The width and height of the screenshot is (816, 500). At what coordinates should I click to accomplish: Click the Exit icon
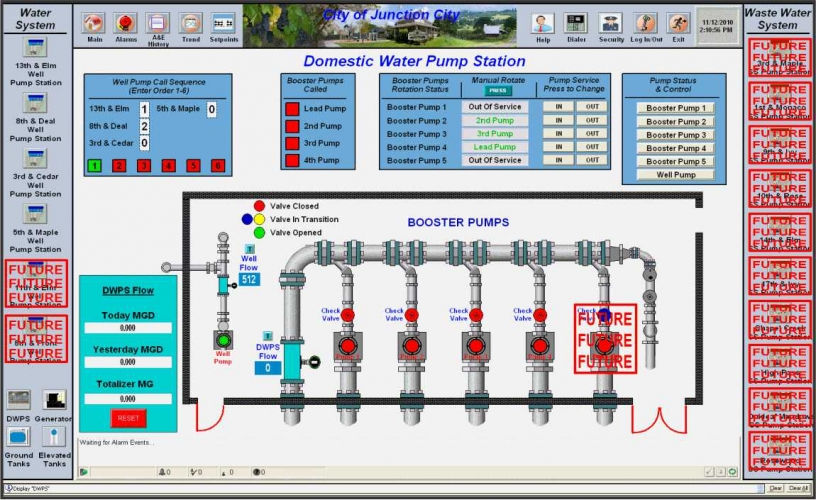(679, 24)
